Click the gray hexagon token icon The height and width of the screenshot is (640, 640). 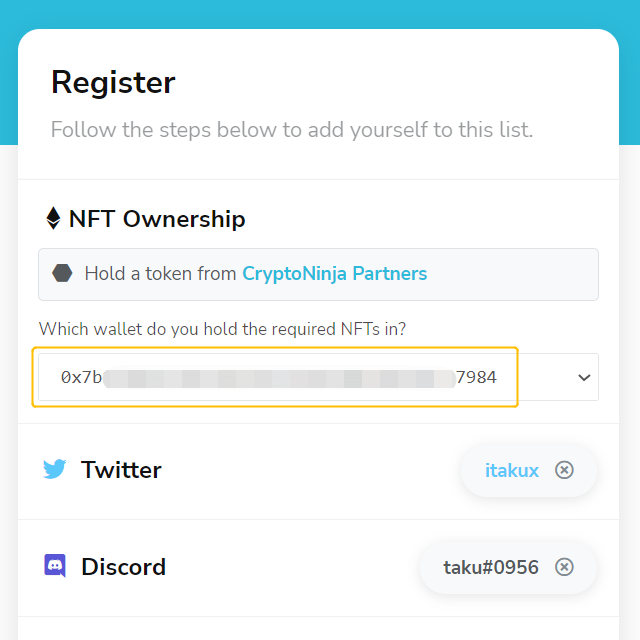(x=62, y=273)
